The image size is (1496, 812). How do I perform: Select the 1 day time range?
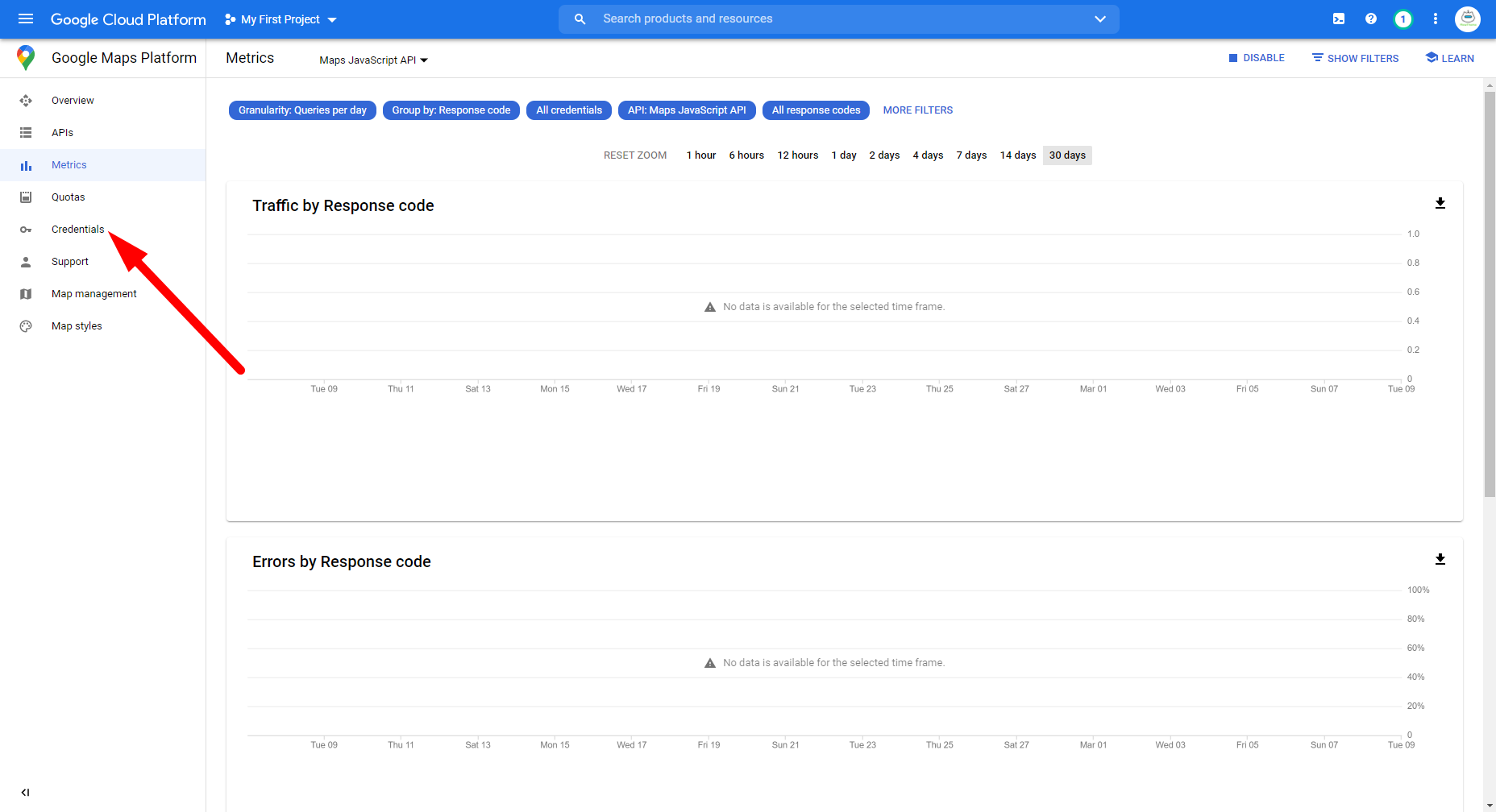pos(844,155)
